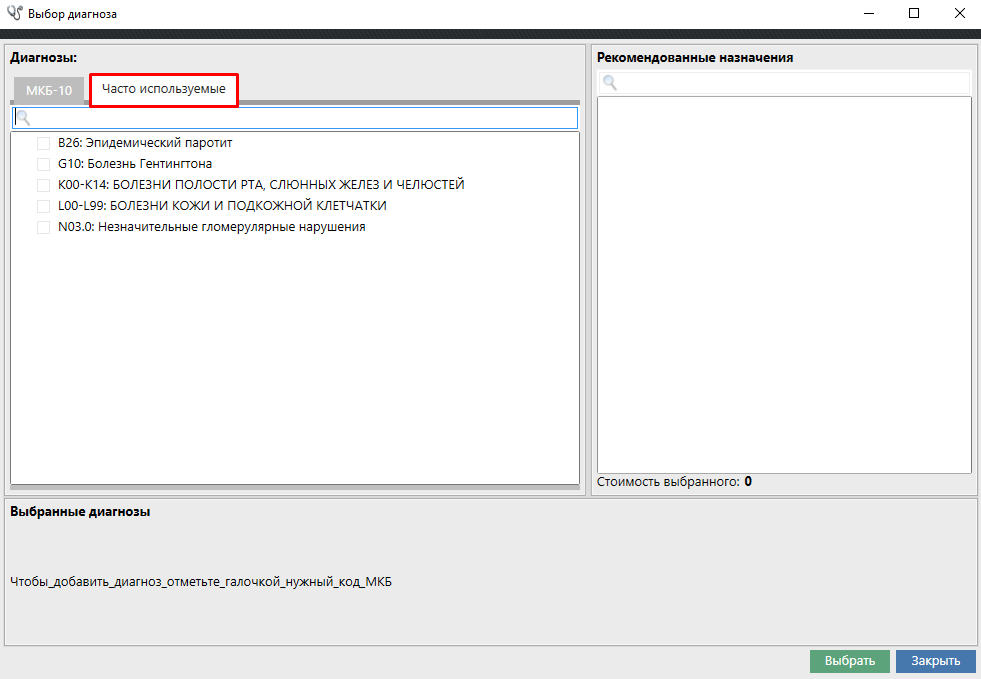Click the stethoscope app icon in title bar
Viewport: 981px width, 679px height.
point(14,14)
